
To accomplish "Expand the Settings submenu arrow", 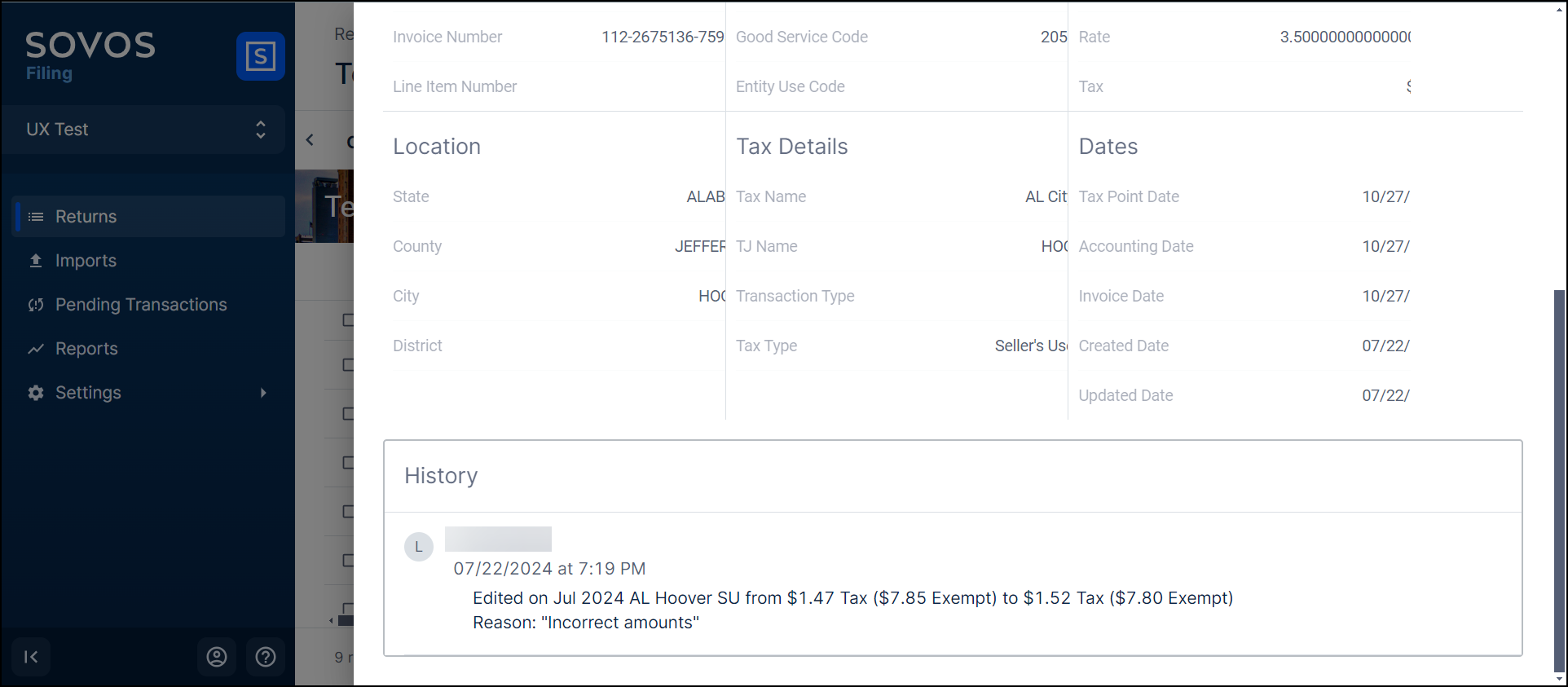I will [263, 393].
